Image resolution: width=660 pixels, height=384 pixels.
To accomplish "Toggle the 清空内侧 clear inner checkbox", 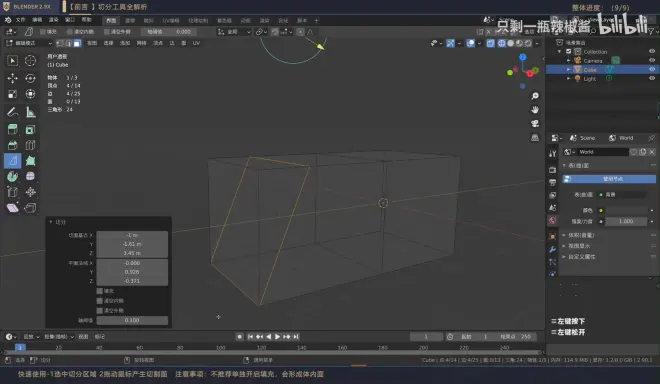I will 100,301.
